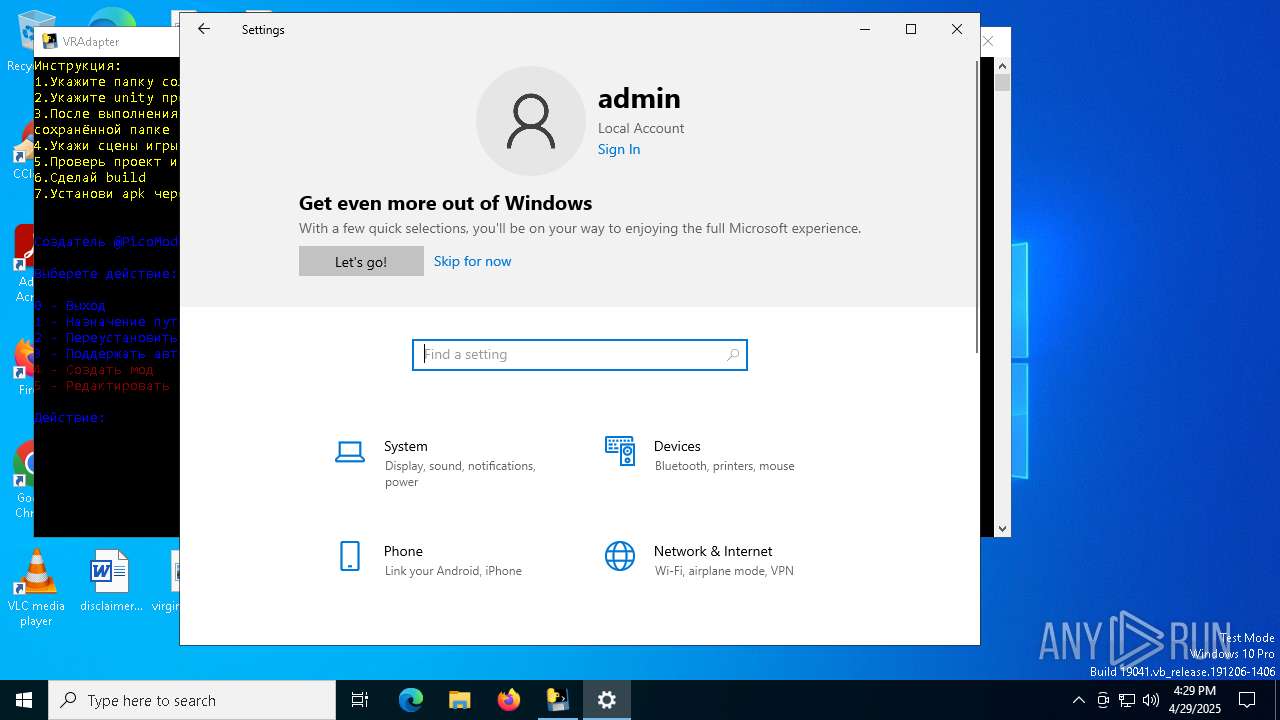Click the Settings window vertical scrollbar
Viewport: 1280px width, 720px height.
coord(977,206)
